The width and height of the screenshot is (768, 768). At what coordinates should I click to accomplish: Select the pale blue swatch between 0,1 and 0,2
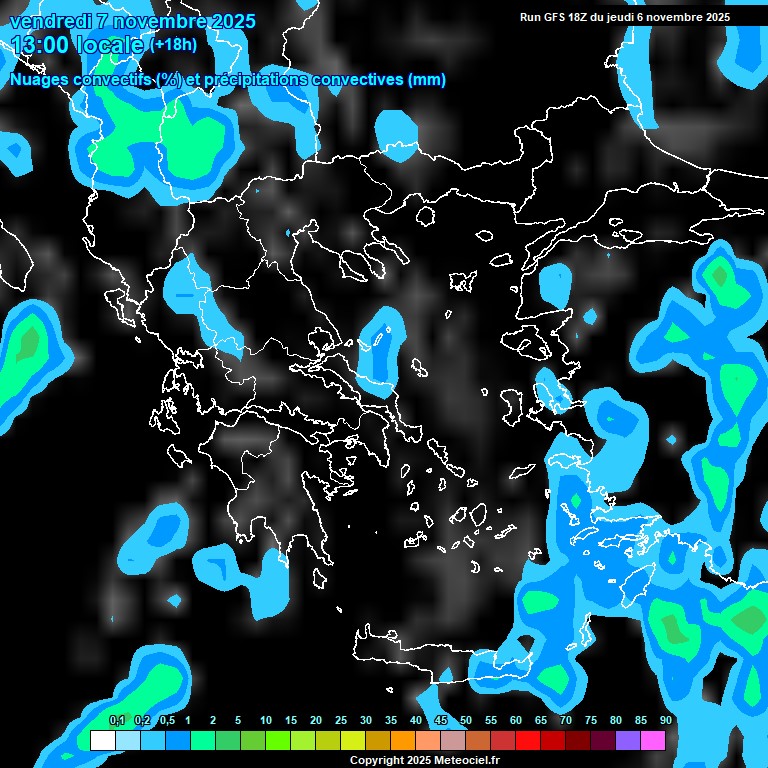[x=128, y=740]
